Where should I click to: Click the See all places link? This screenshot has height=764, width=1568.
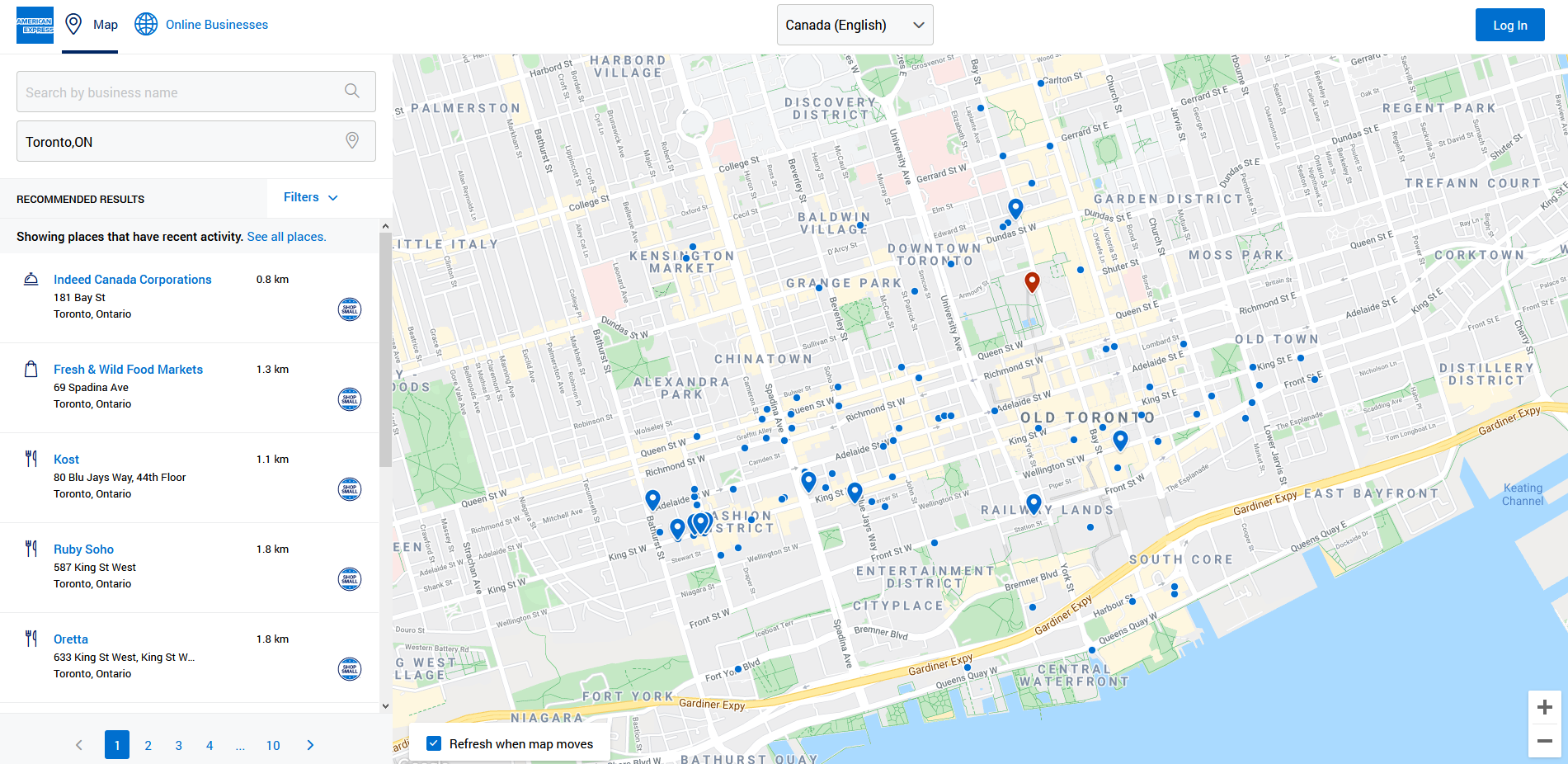coord(286,237)
